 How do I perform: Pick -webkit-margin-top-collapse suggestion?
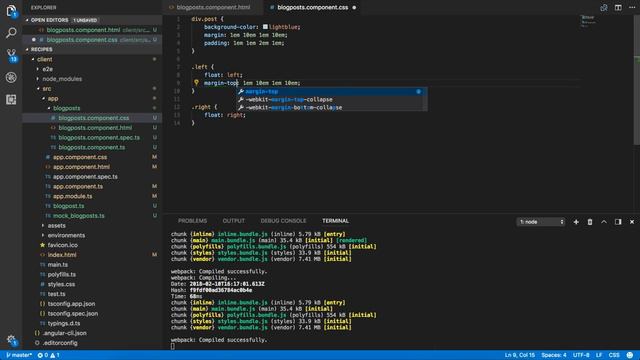click(x=332, y=100)
